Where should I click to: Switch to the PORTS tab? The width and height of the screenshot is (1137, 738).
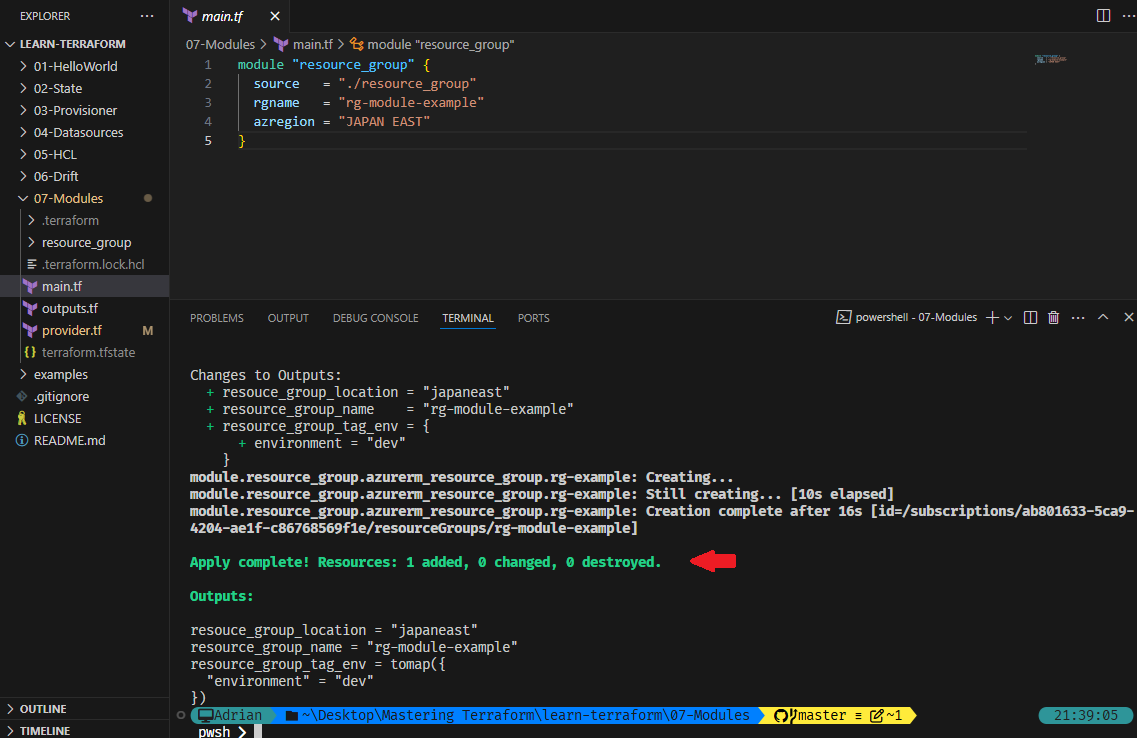[x=534, y=318]
